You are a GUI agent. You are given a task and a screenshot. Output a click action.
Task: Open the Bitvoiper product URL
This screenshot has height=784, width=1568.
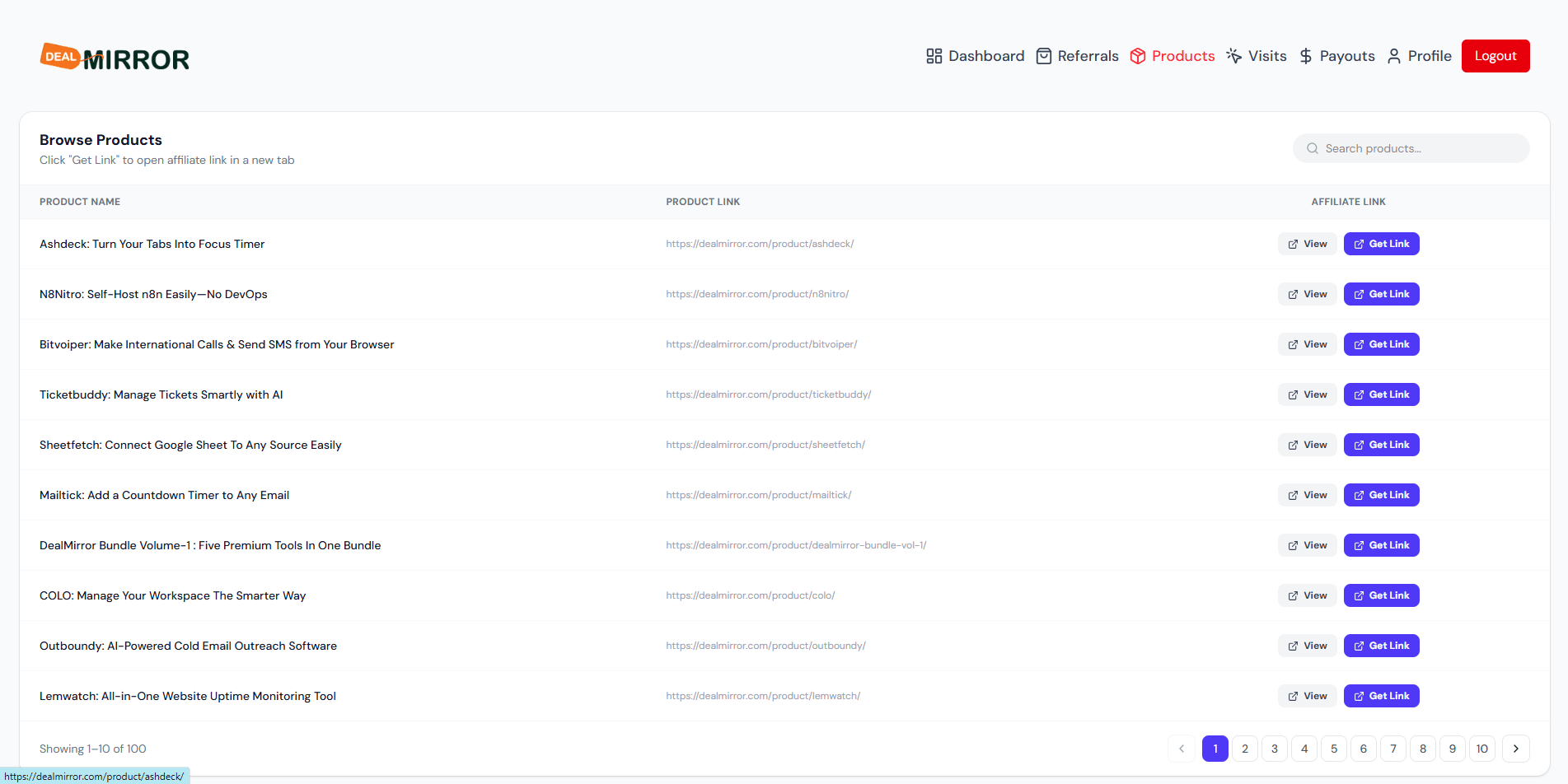761,344
